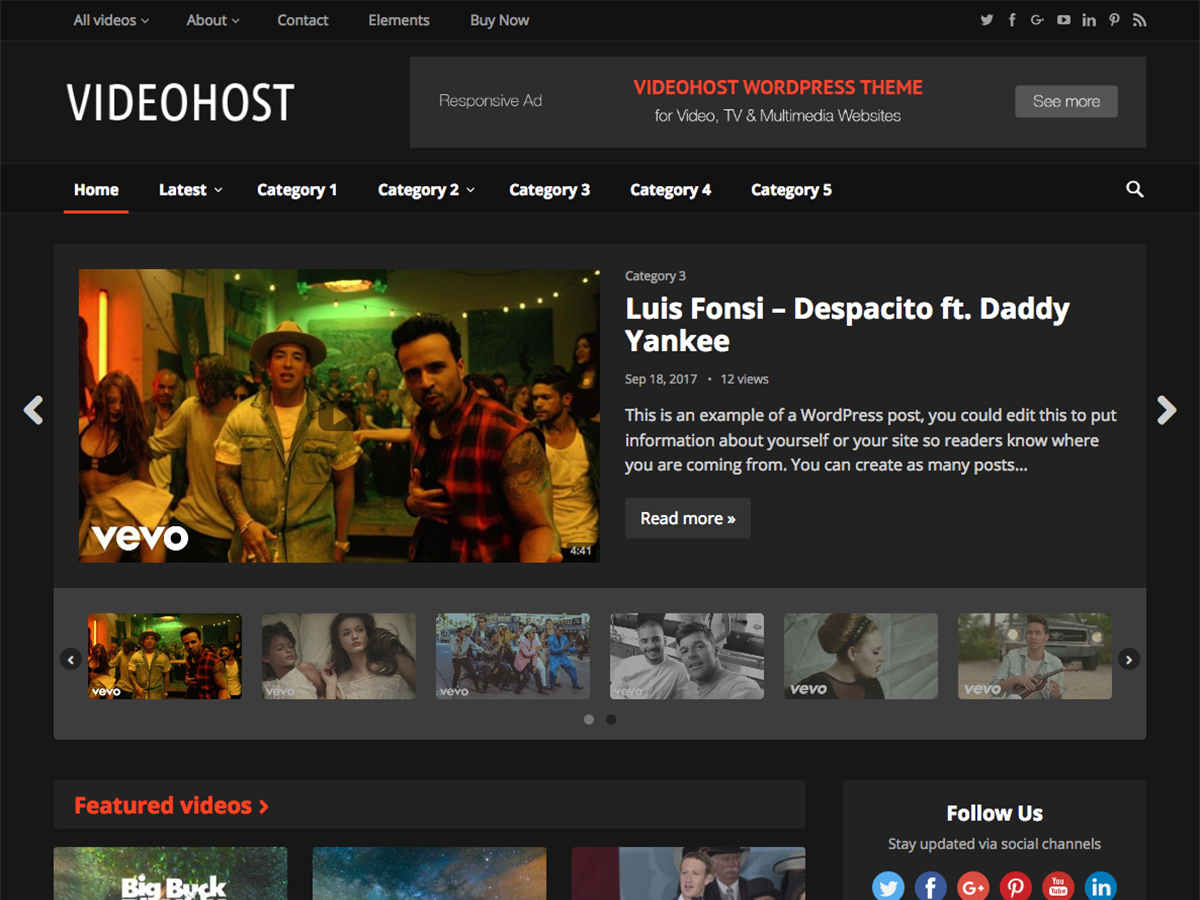Screen dimensions: 1200x900
Task: Click the Read more button
Action: 687,518
